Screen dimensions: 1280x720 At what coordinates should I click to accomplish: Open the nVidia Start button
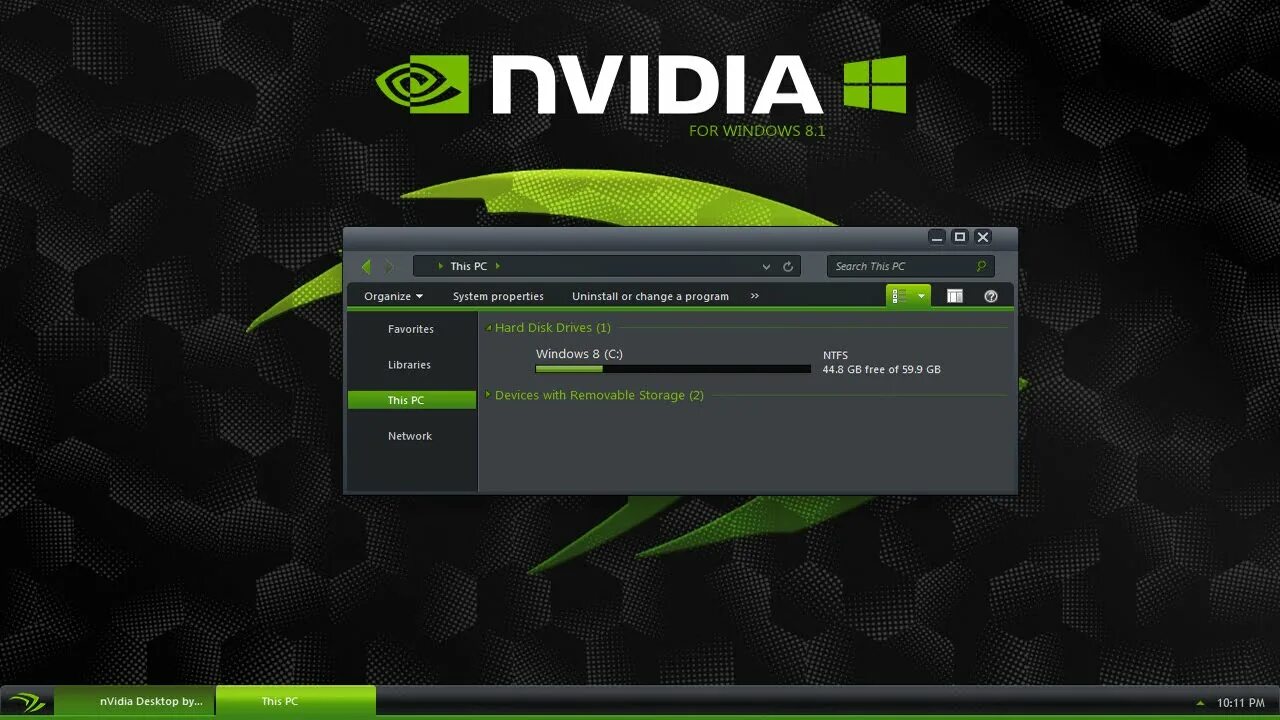(27, 702)
